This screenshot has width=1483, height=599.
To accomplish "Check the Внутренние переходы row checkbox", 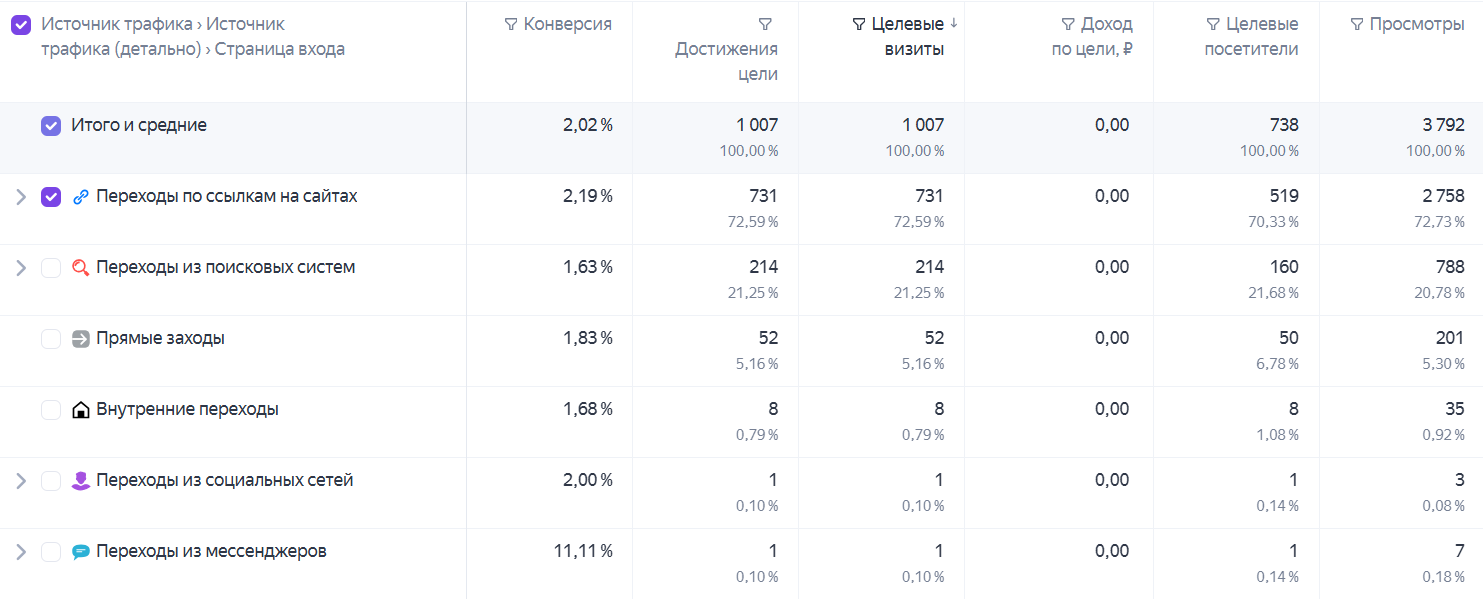I will 51,410.
